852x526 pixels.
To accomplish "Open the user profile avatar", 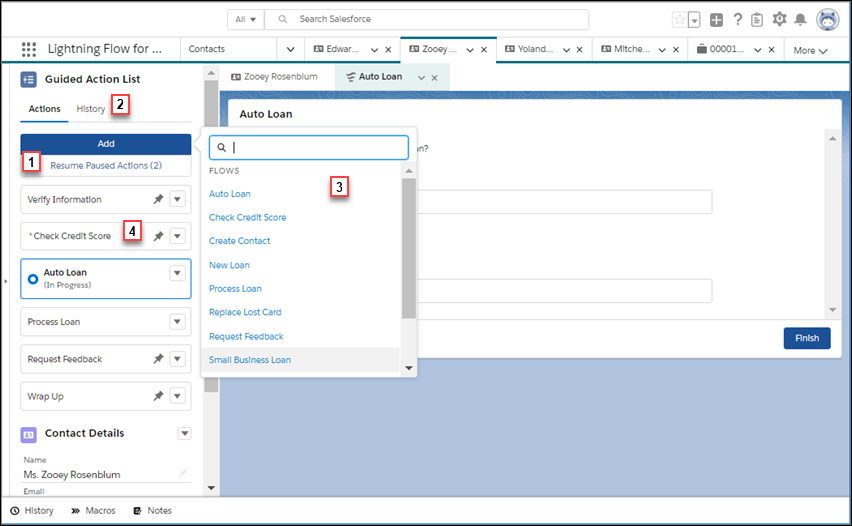I will tap(827, 20).
